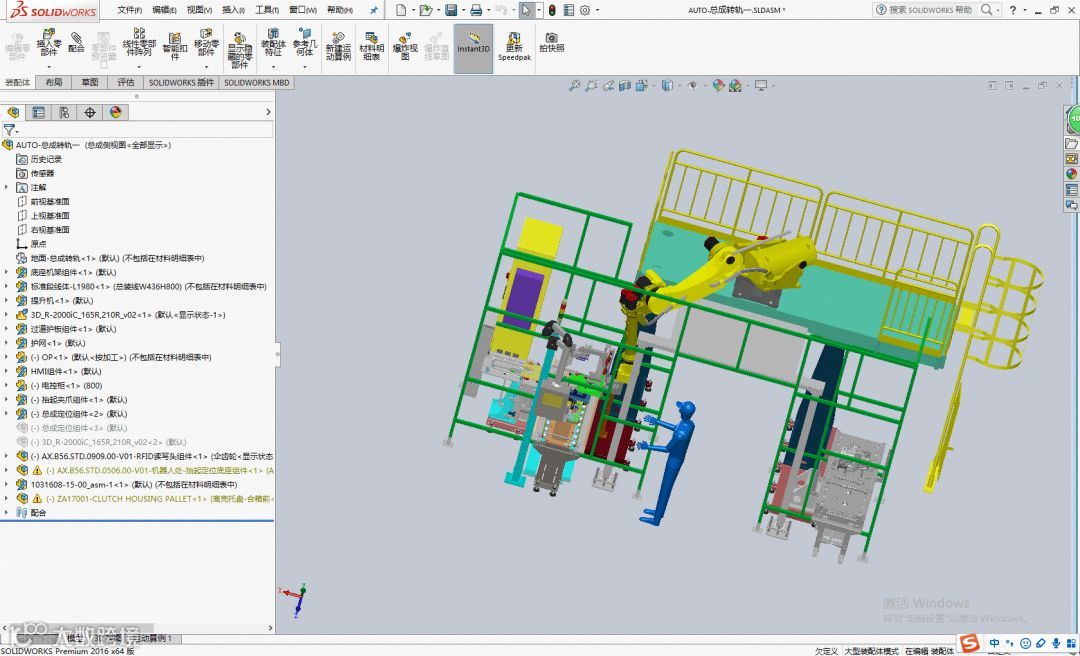Click the 参考几何体 (Reference Geometry) icon
Screen dimensions: 1080x656
pos(304,41)
